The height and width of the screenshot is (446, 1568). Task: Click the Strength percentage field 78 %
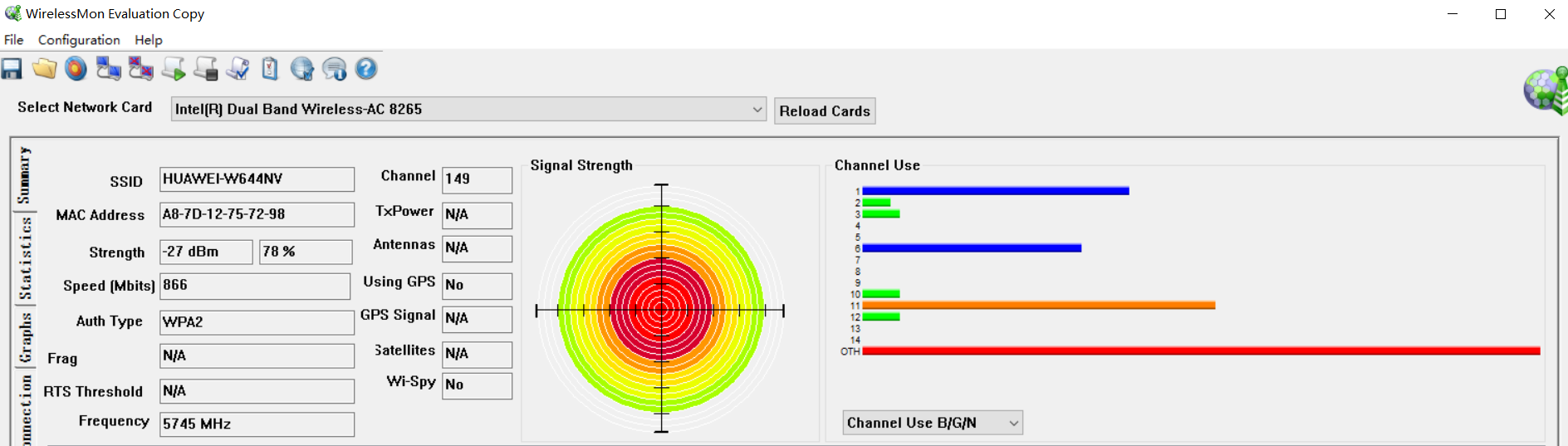[306, 252]
